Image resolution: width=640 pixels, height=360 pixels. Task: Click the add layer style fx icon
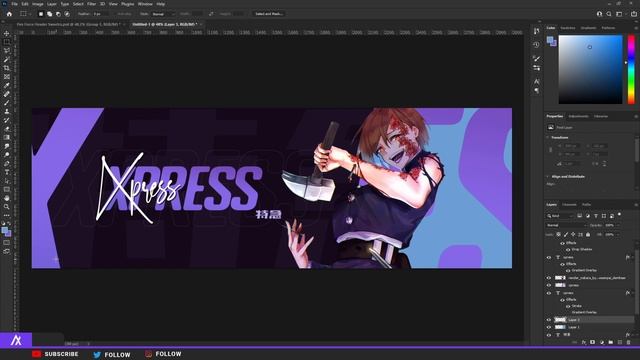click(x=584, y=342)
